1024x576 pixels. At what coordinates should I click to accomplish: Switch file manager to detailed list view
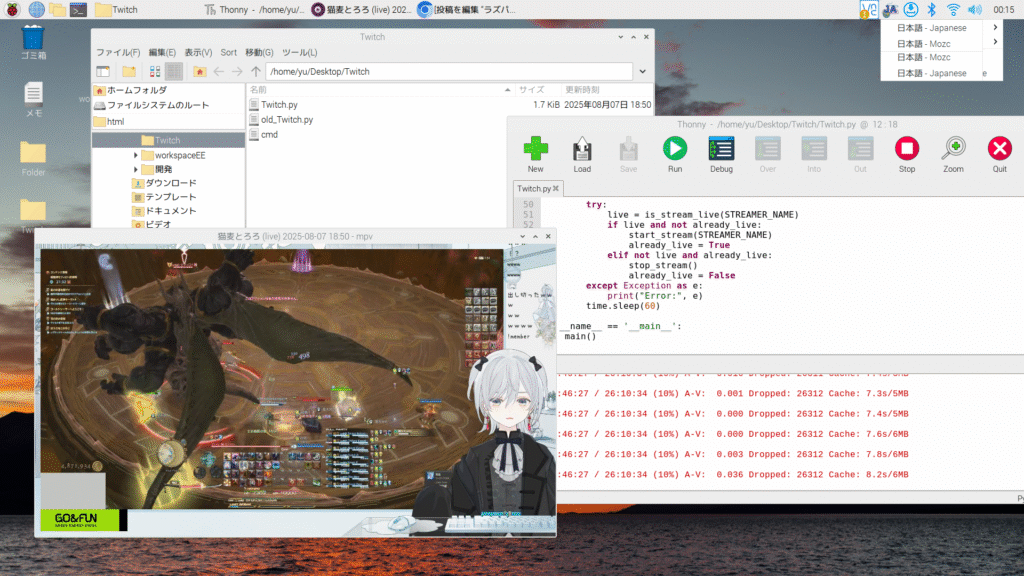[174, 71]
